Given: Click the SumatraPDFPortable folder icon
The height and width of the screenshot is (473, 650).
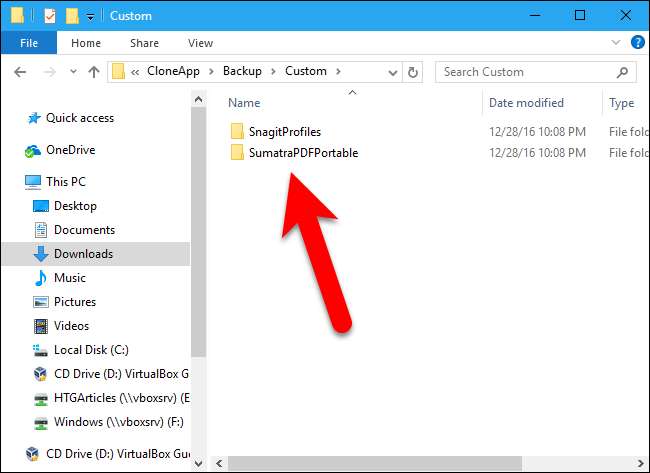Looking at the screenshot, I should tap(237, 152).
